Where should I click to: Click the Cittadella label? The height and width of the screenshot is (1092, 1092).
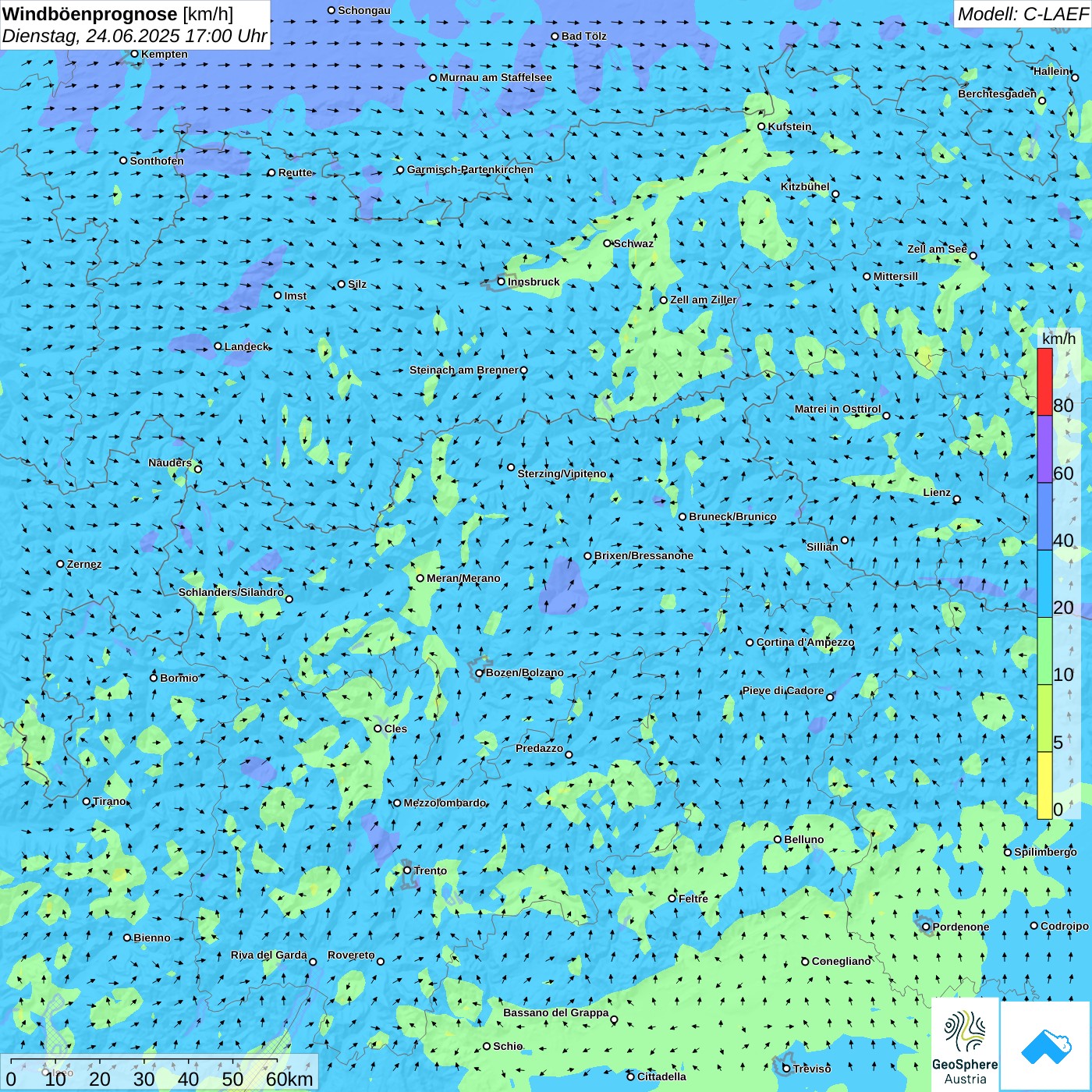[x=661, y=1076]
